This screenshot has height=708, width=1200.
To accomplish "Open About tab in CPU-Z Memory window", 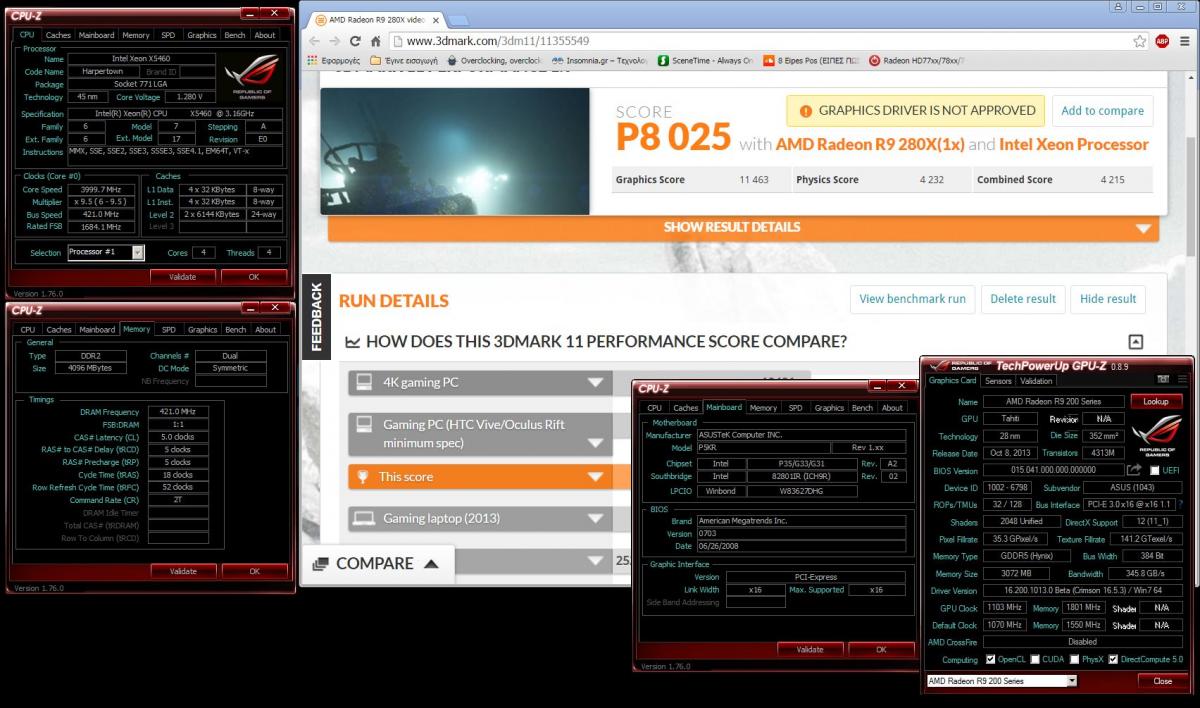I will coord(265,329).
